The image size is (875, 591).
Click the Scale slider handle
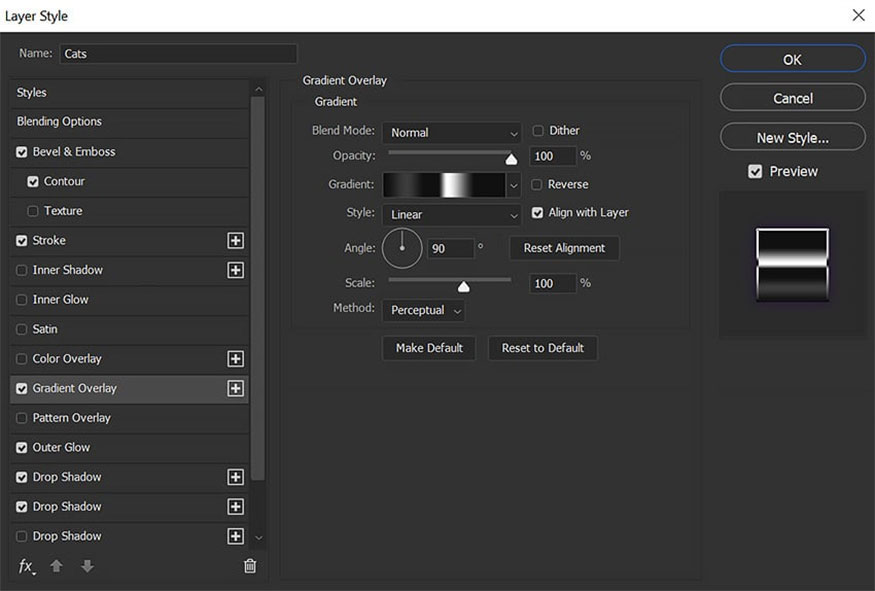coord(463,287)
